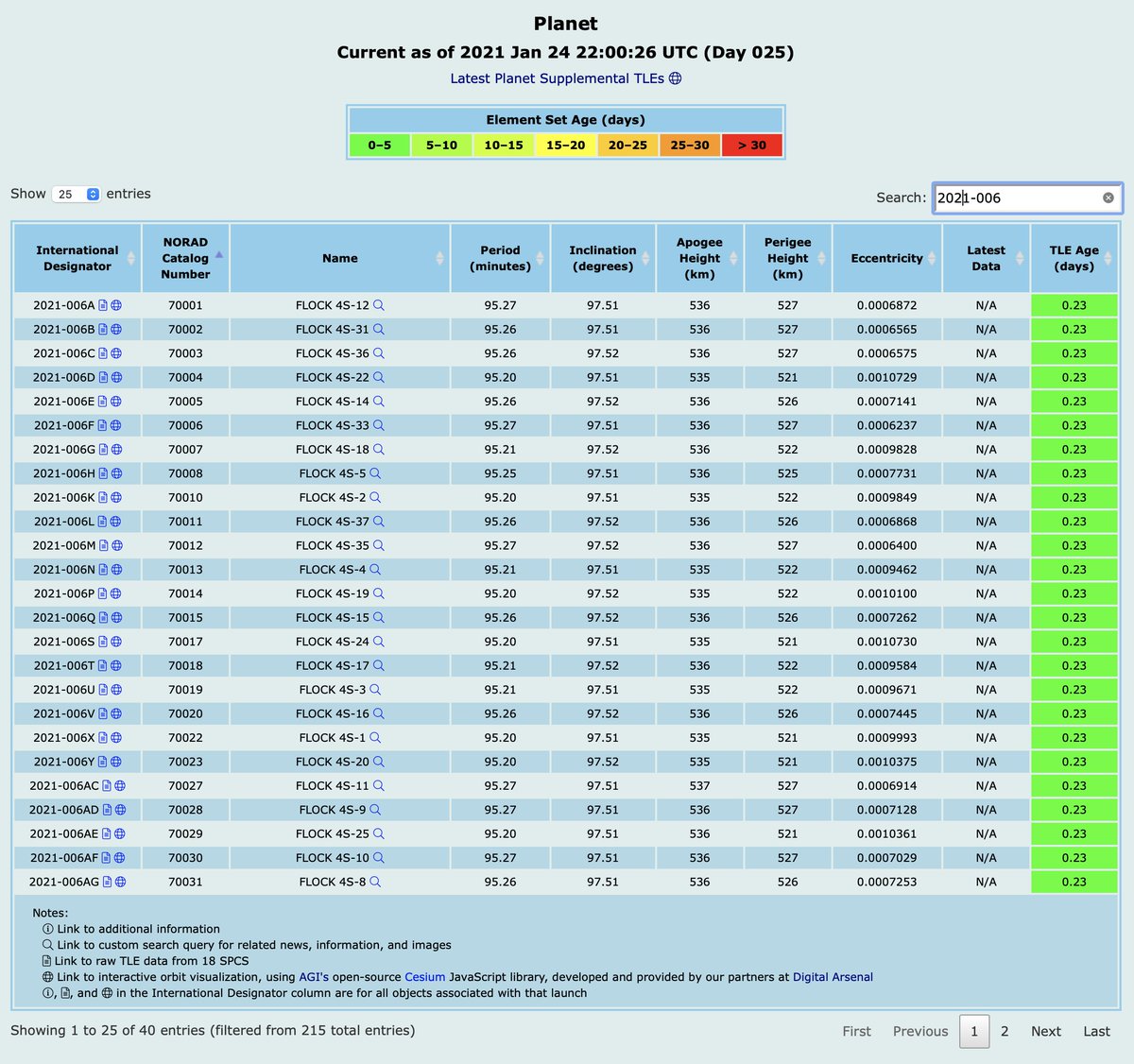1134x1064 pixels.
Task: Sort by TLE Age (days) column
Action: (1074, 258)
